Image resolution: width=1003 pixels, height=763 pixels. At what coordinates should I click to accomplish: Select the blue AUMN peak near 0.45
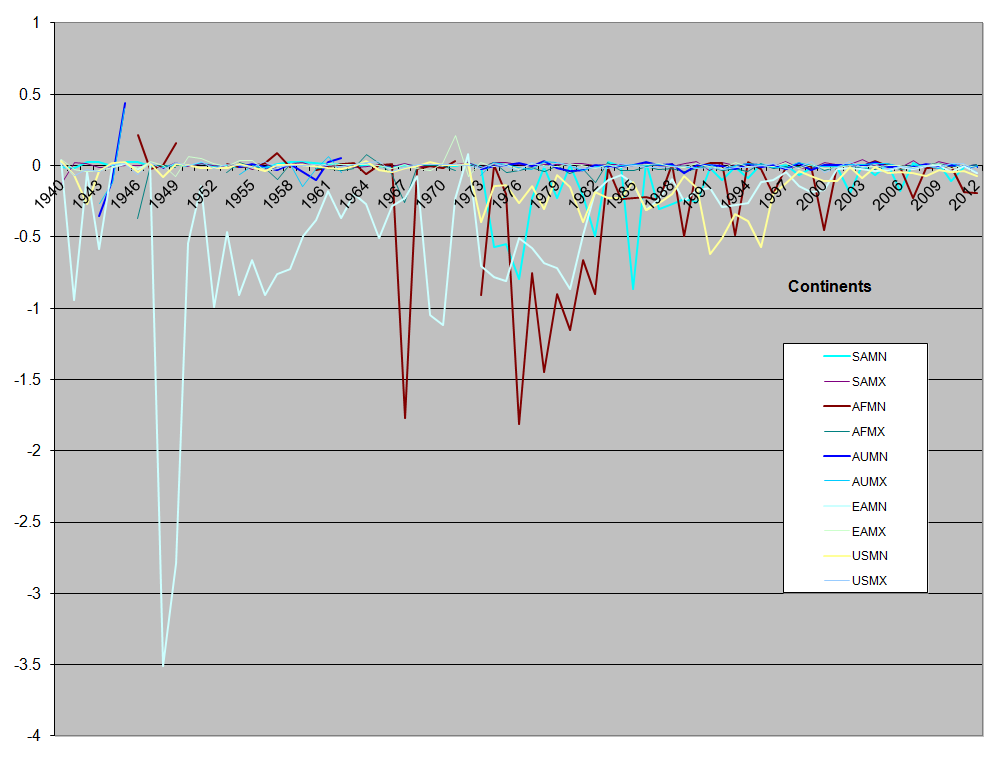click(125, 103)
